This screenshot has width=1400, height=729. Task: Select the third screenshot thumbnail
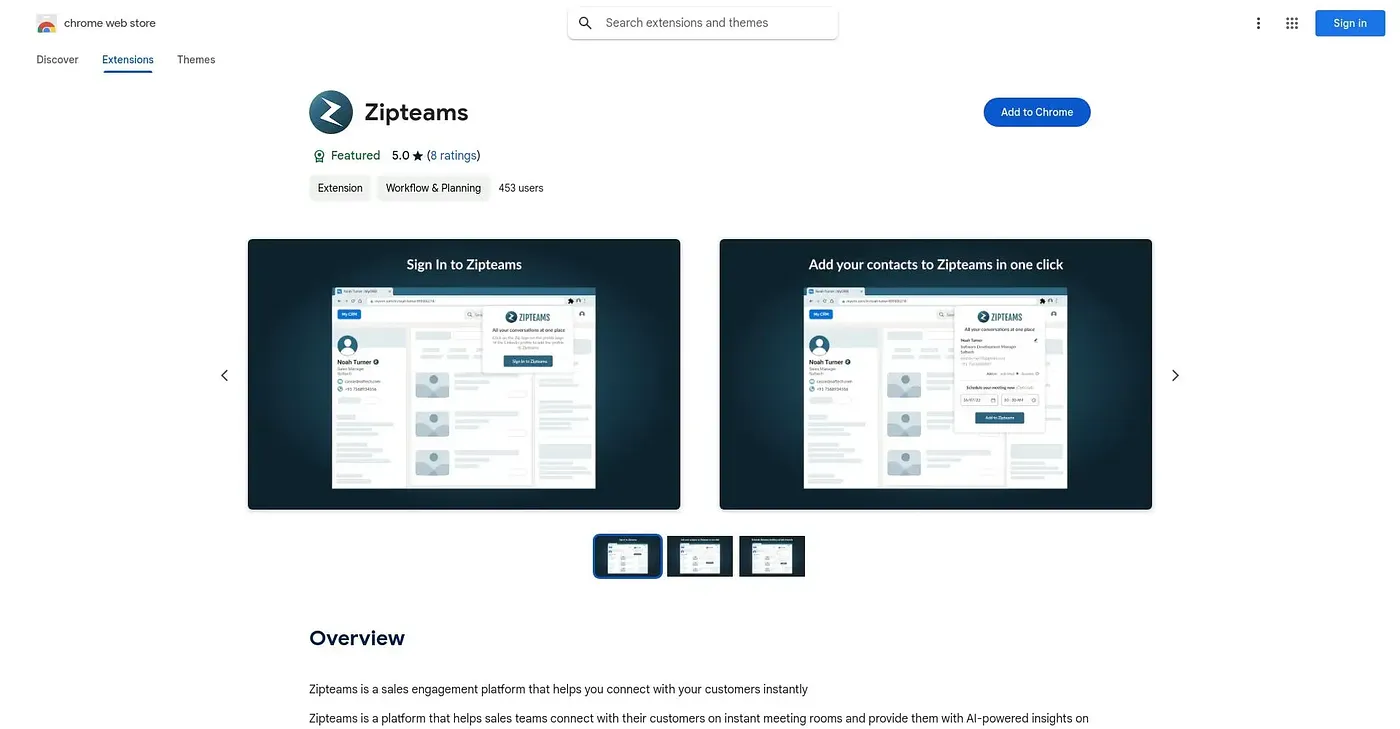772,556
